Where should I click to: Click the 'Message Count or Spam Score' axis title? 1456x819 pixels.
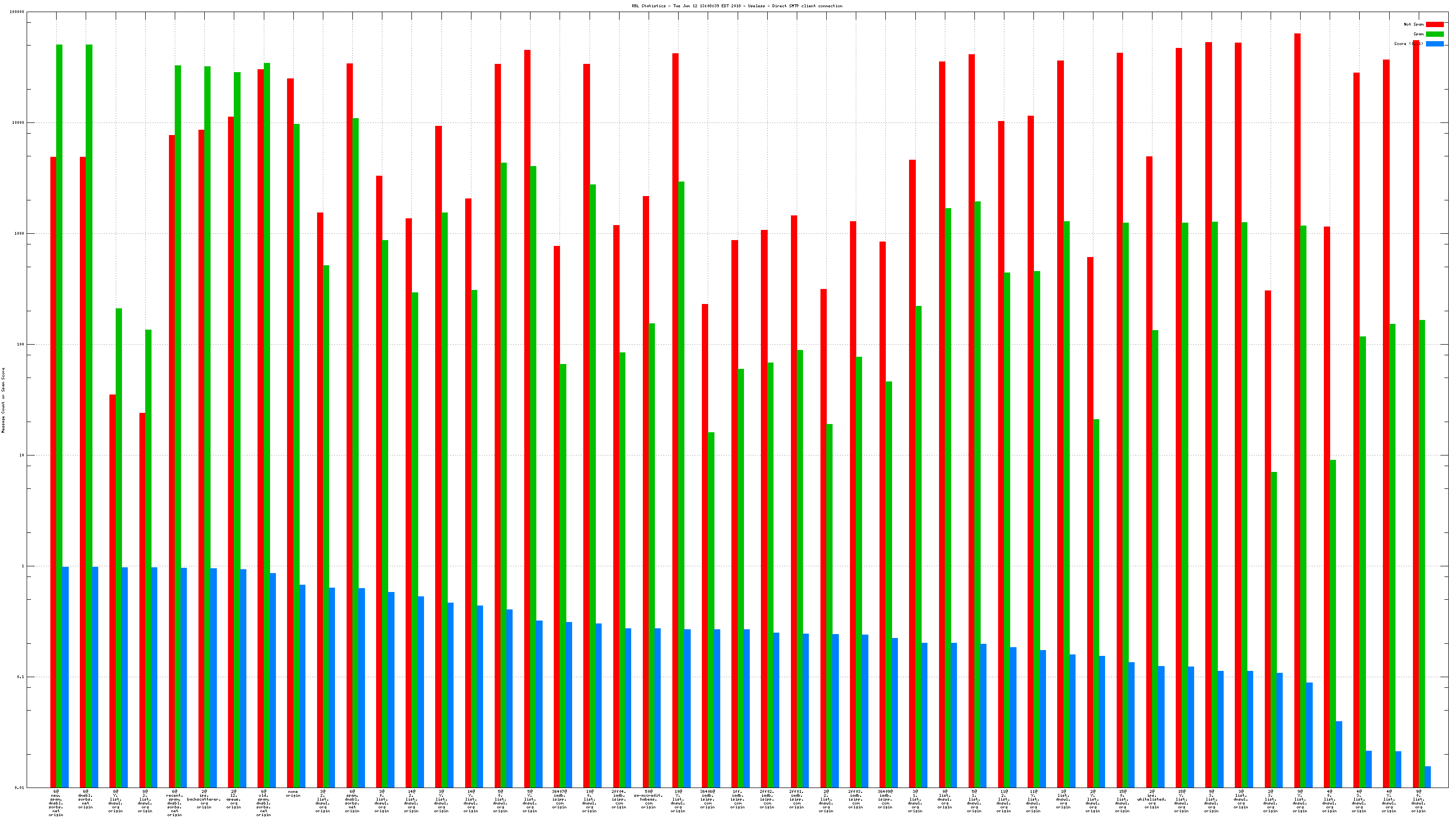3,400
